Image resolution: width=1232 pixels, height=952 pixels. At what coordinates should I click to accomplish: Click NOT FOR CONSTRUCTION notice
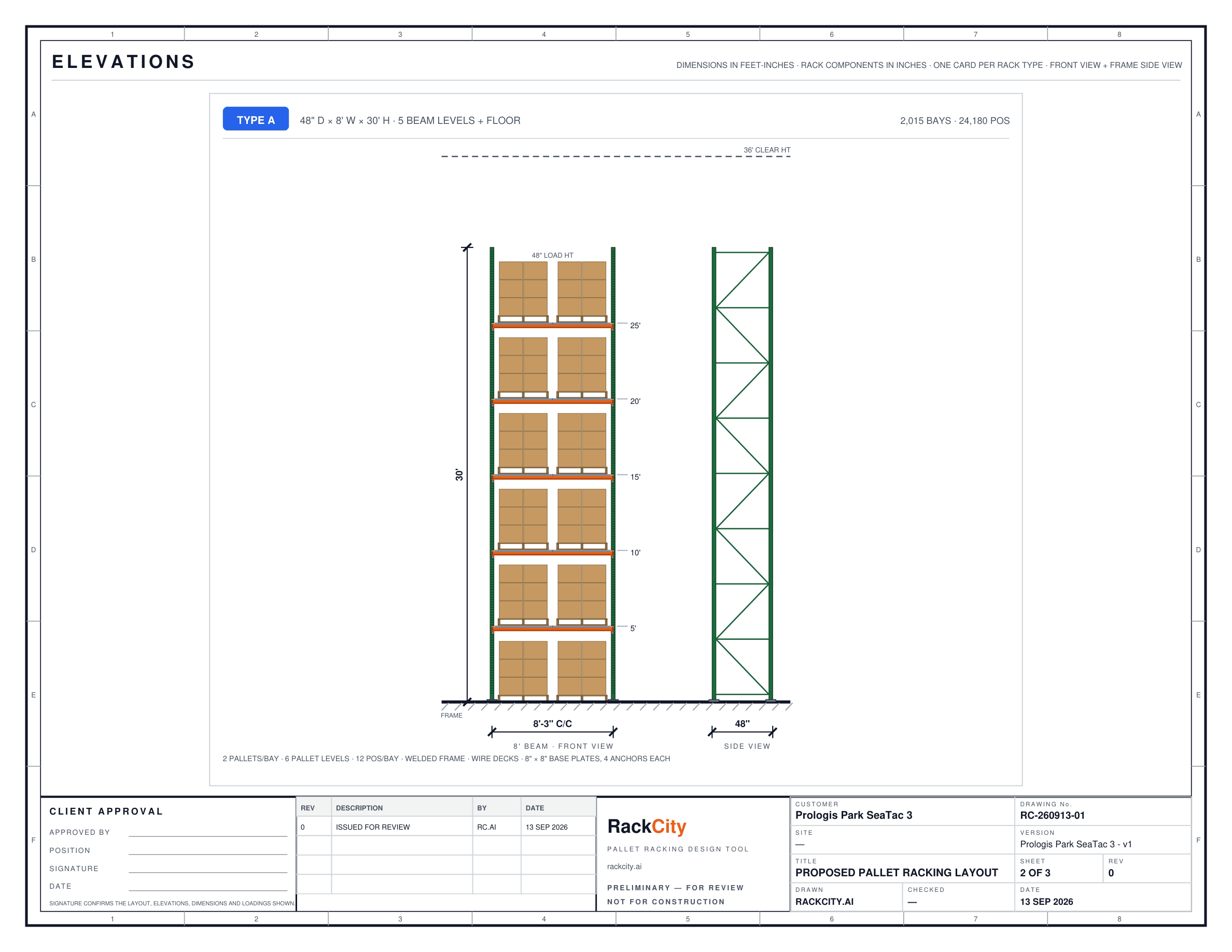click(666, 901)
